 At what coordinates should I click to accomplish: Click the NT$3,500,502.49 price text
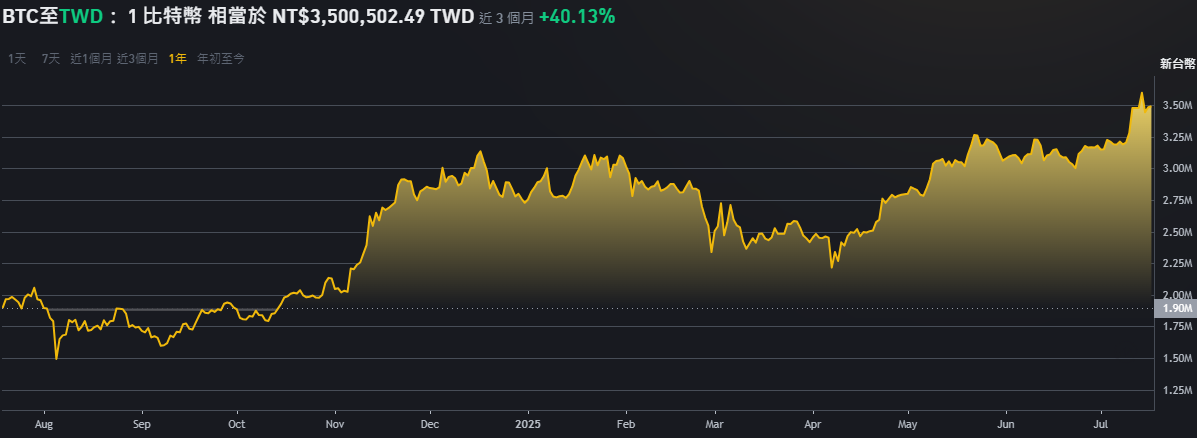point(350,17)
